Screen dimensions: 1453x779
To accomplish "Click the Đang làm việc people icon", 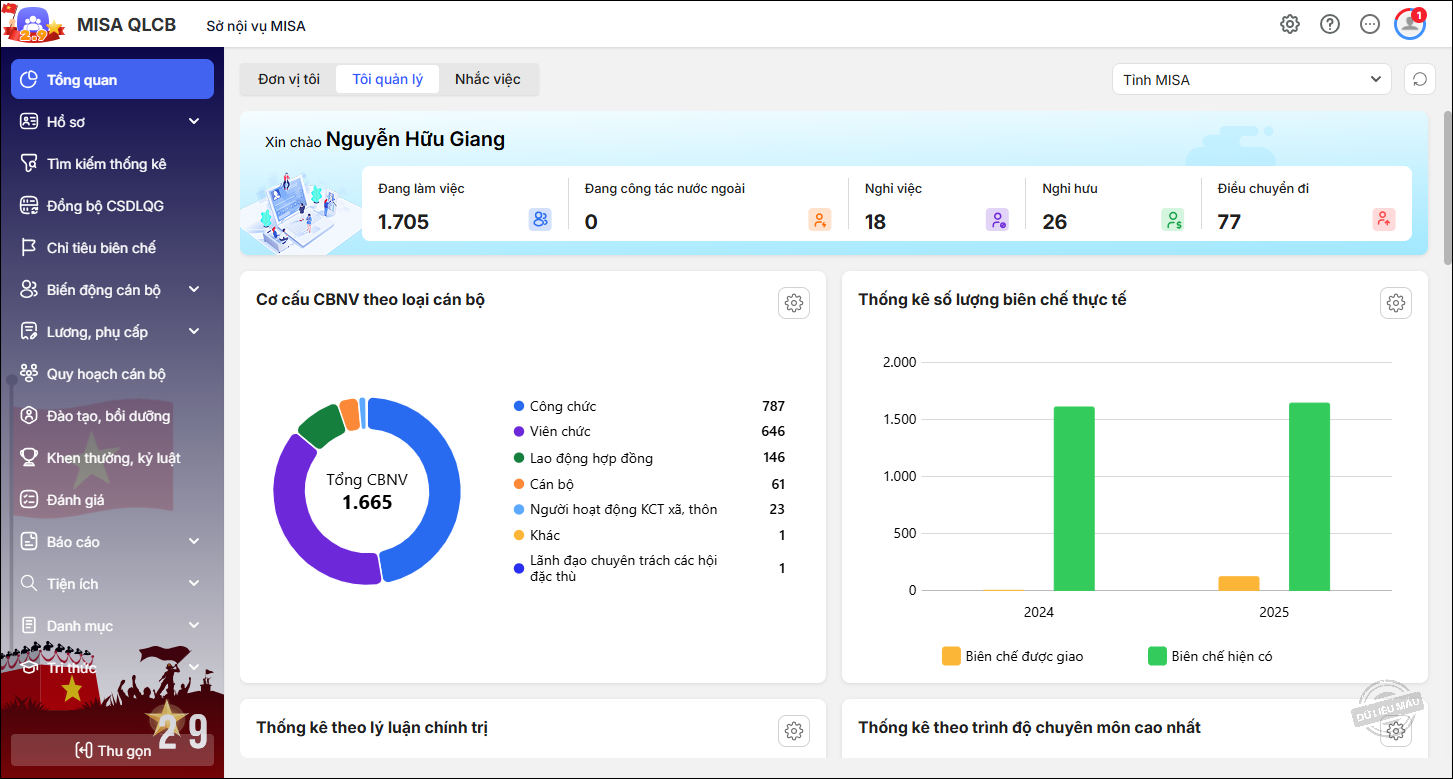I will pyautogui.click(x=540, y=220).
